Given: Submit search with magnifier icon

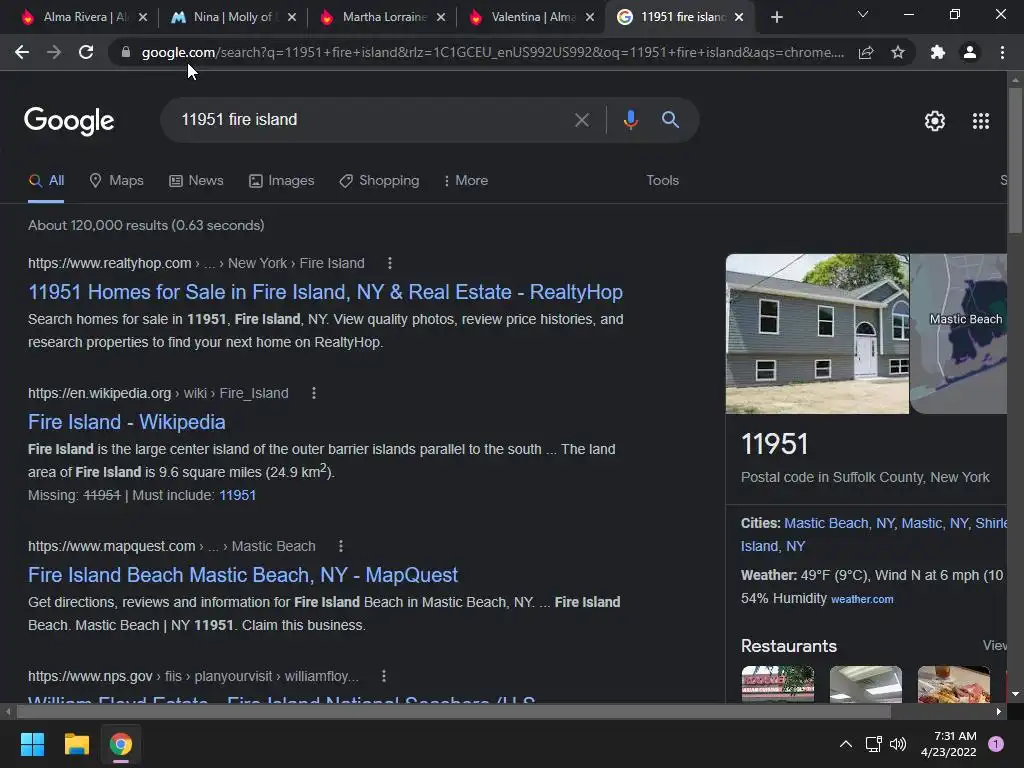Looking at the screenshot, I should [670, 120].
